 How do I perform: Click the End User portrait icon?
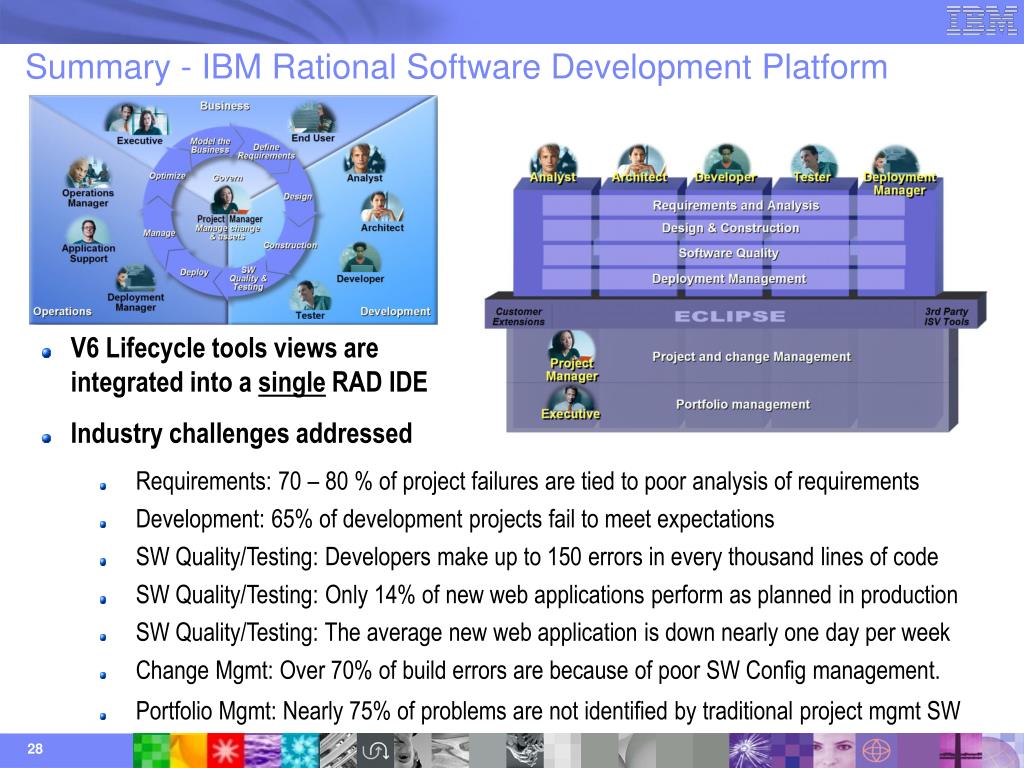pos(313,118)
